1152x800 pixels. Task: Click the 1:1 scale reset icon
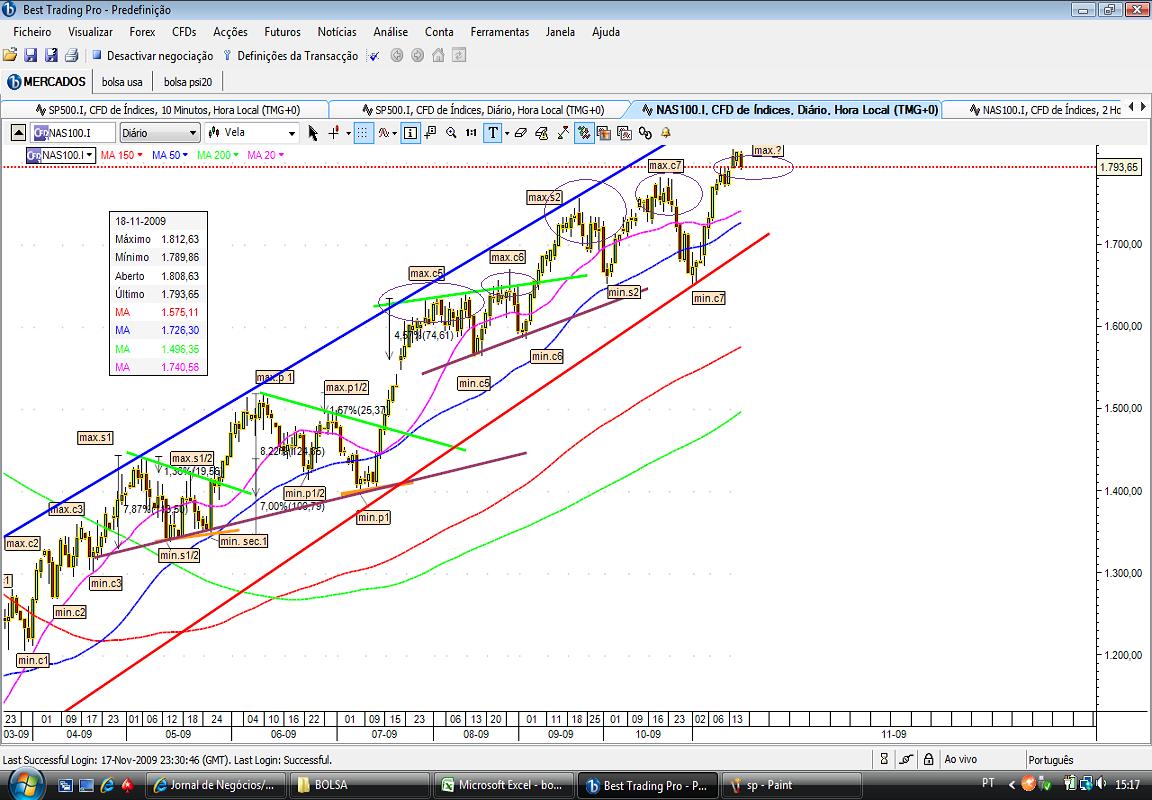[x=471, y=133]
